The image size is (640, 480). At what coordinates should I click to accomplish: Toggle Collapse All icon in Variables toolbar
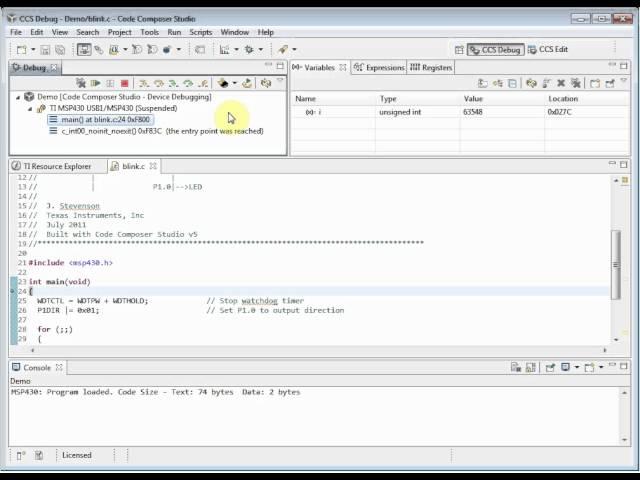(512, 83)
